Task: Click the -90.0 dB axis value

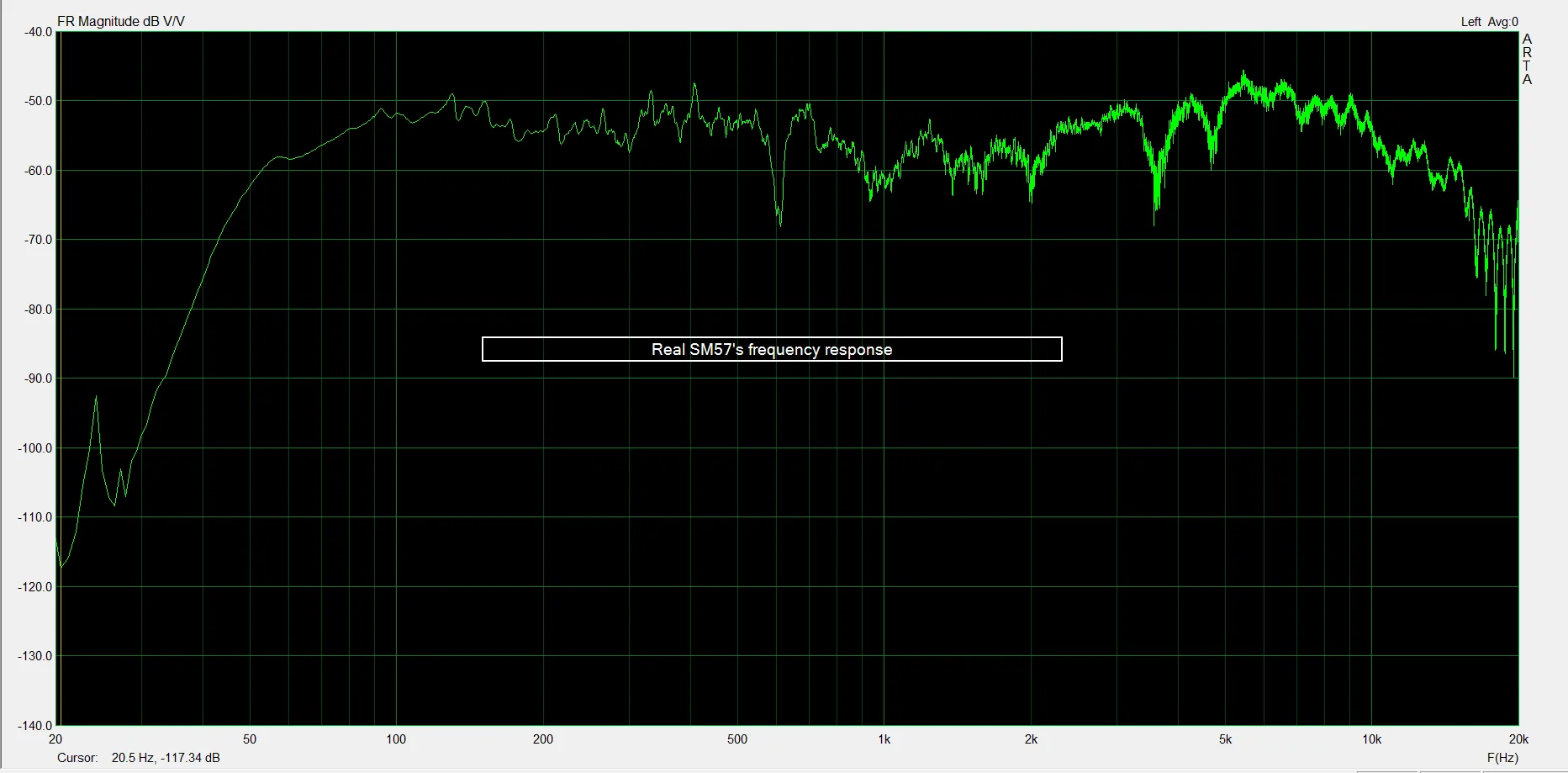Action: [38, 379]
